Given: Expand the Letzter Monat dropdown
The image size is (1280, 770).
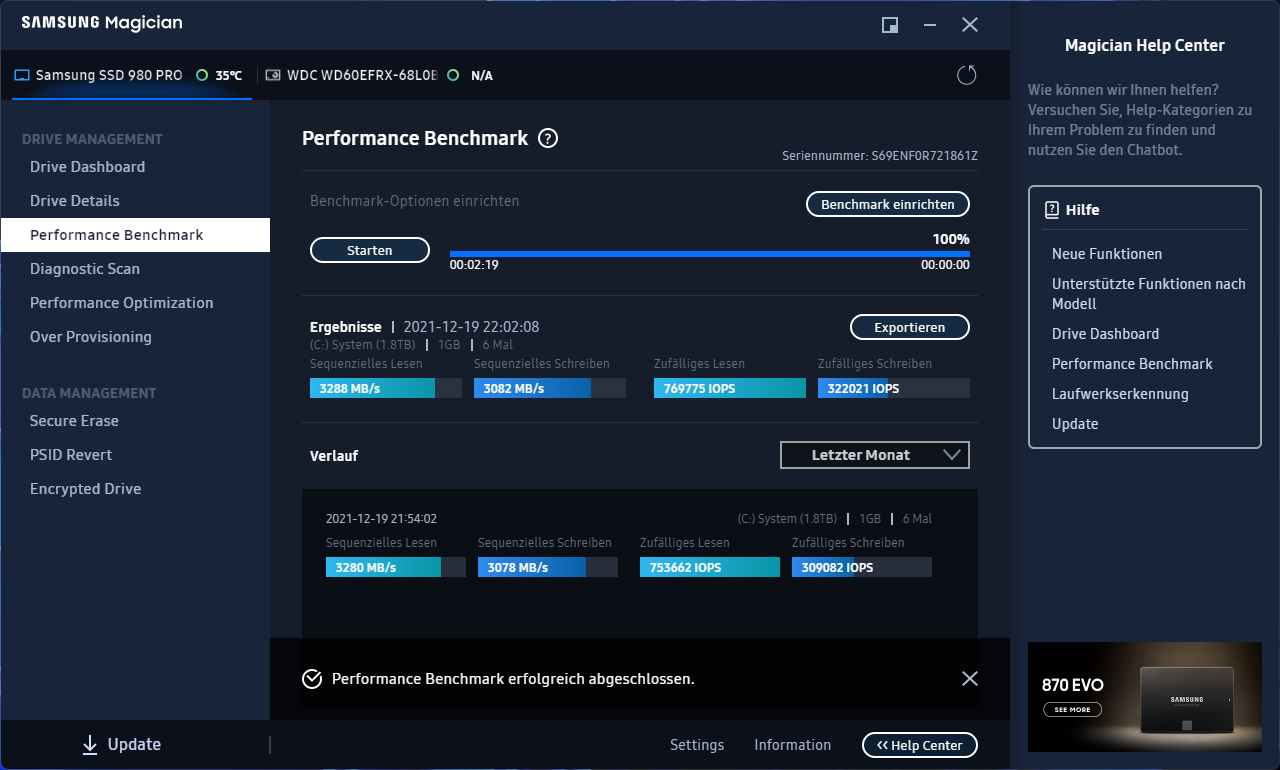Looking at the screenshot, I should pos(875,455).
